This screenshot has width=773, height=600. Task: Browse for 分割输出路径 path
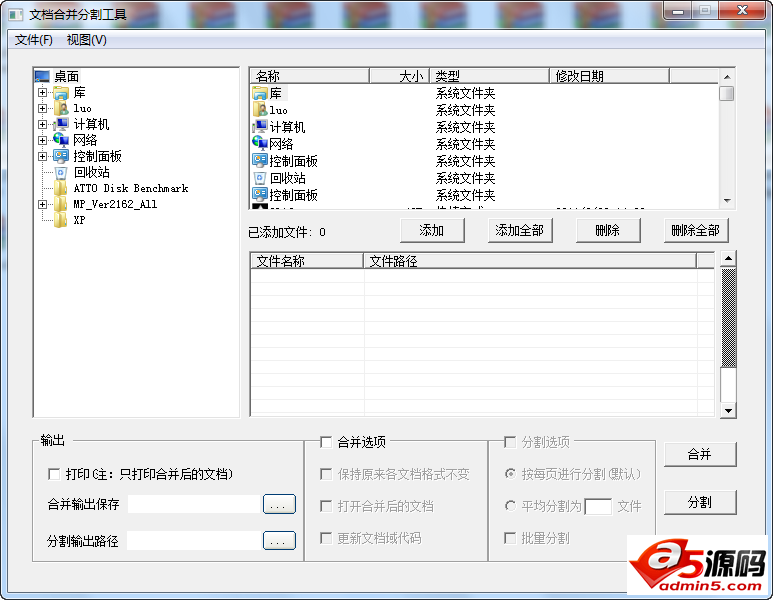(x=279, y=540)
